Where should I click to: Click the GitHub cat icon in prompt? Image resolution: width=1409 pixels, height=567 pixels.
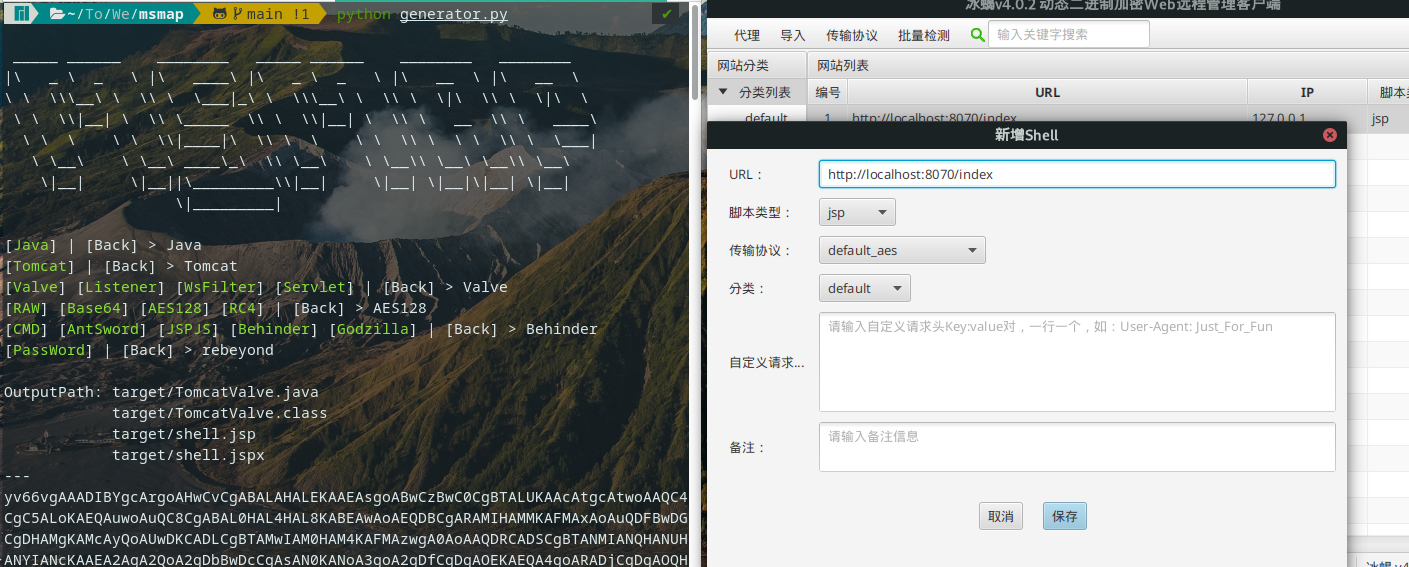[x=220, y=14]
